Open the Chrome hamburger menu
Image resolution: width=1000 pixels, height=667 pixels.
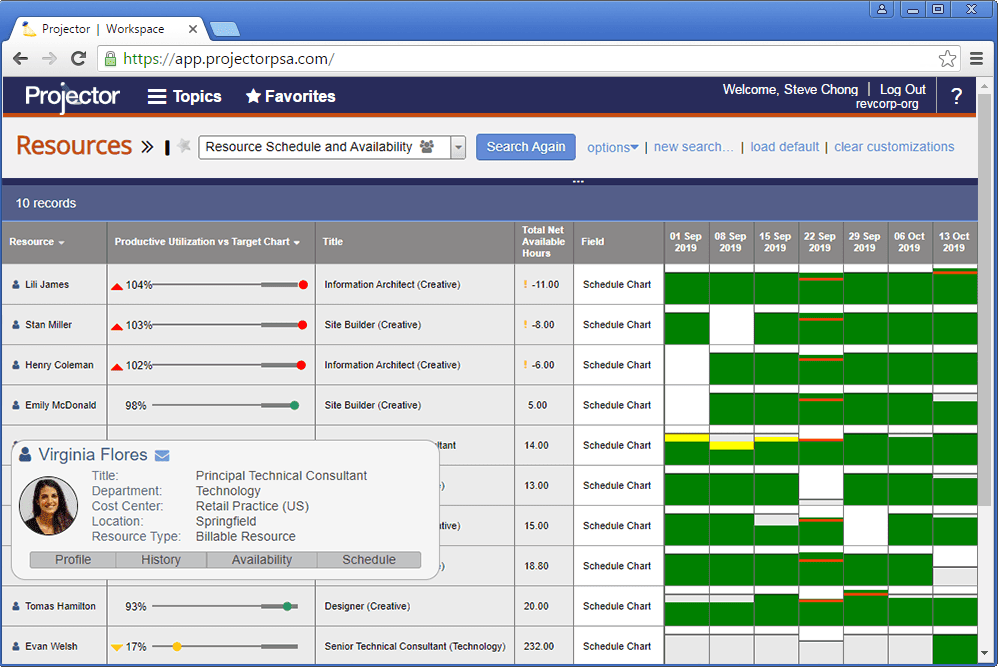point(977,59)
